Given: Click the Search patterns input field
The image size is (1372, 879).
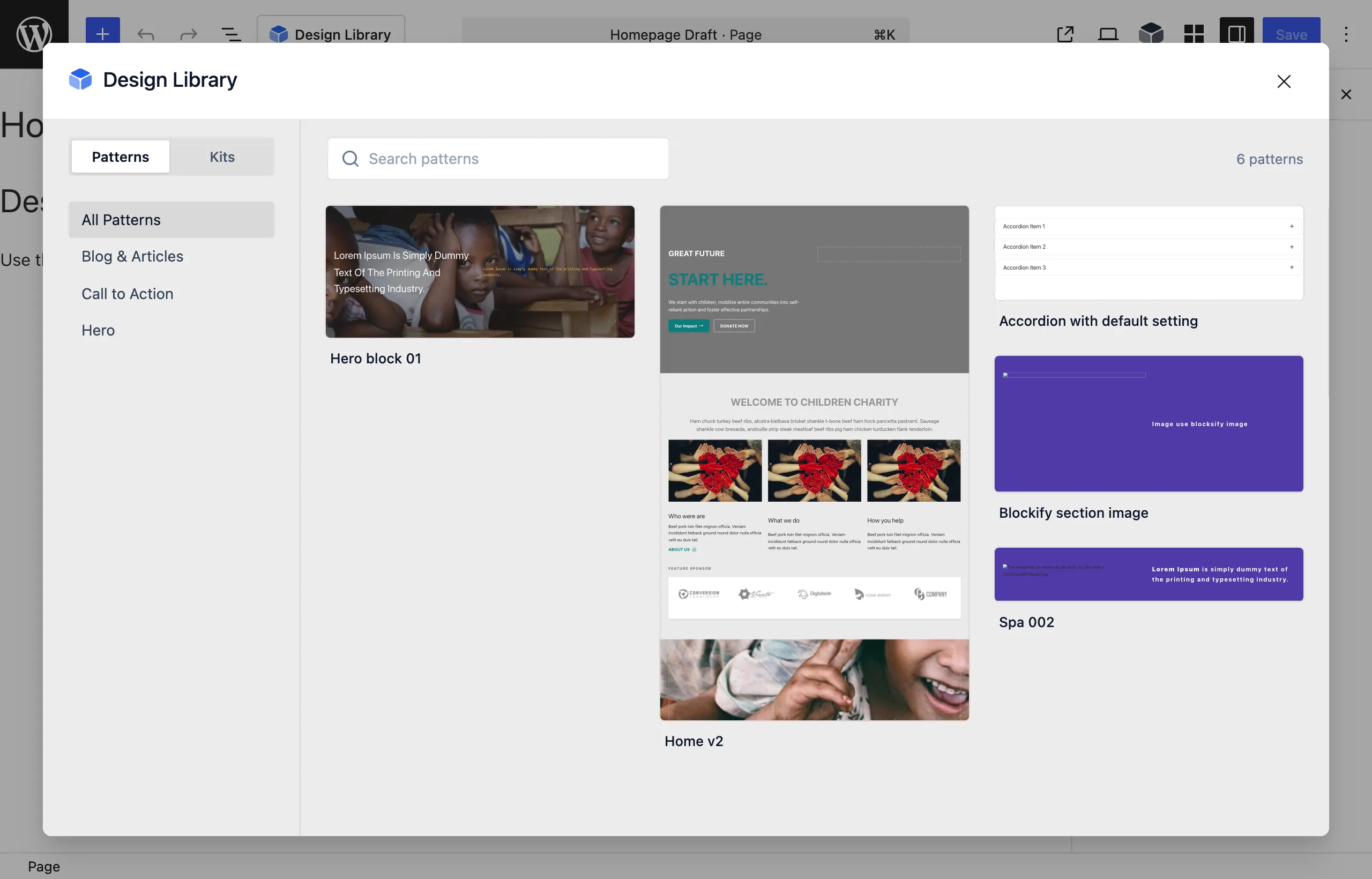Looking at the screenshot, I should [x=498, y=159].
